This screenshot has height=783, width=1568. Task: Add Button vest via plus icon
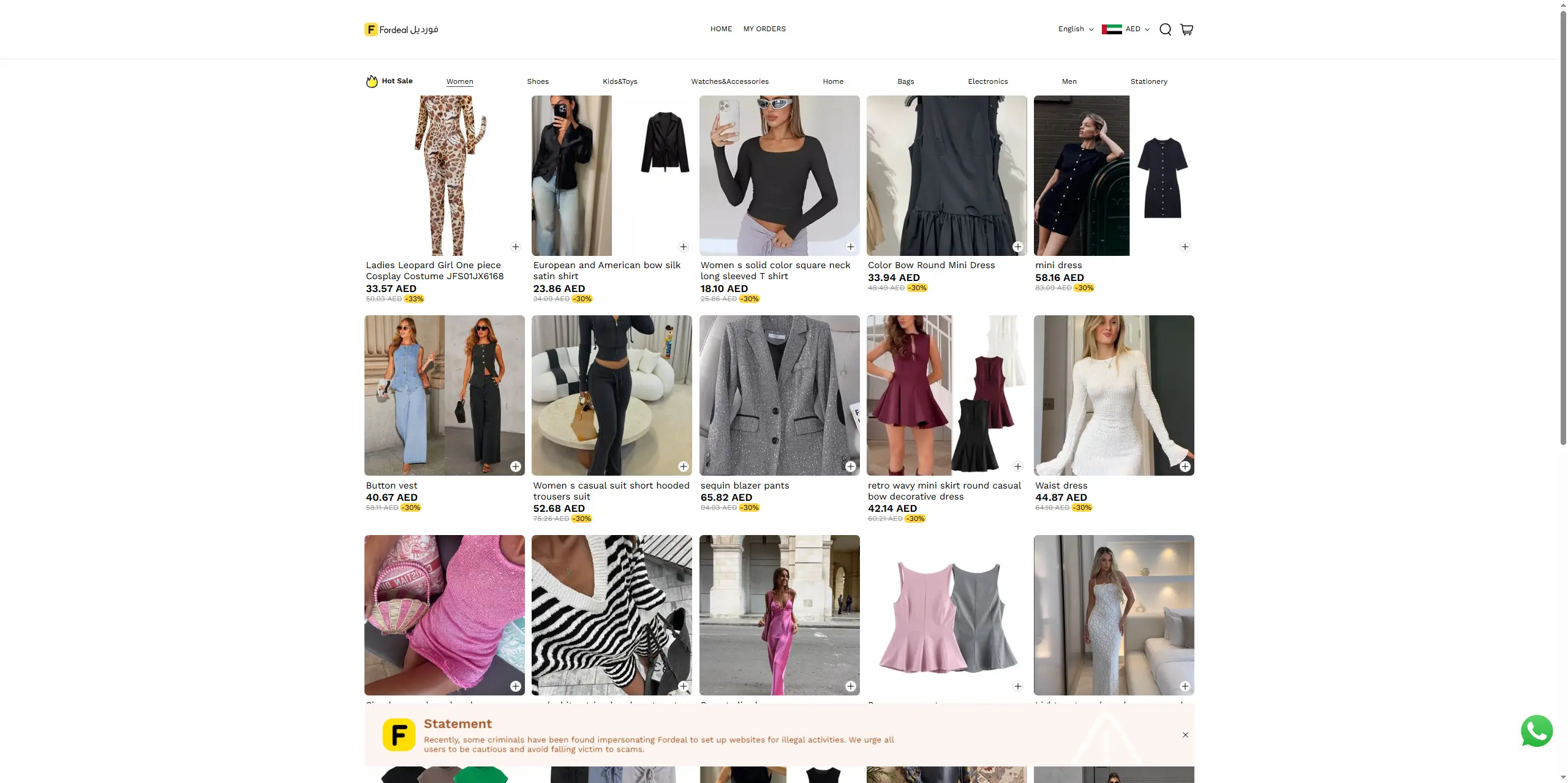pos(516,466)
